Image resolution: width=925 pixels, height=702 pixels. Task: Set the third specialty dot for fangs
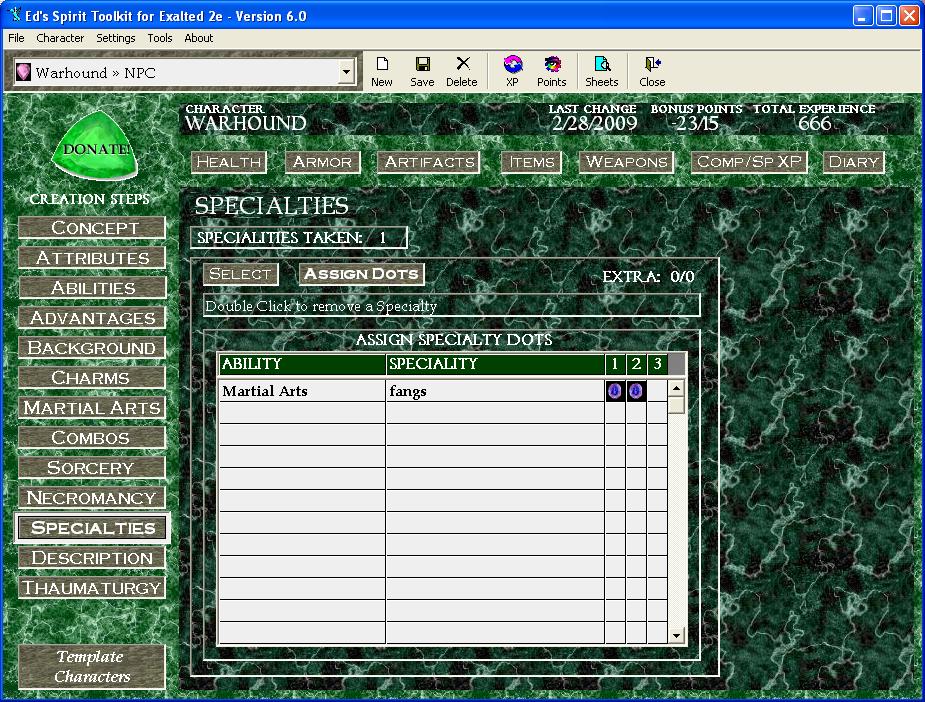coord(657,391)
